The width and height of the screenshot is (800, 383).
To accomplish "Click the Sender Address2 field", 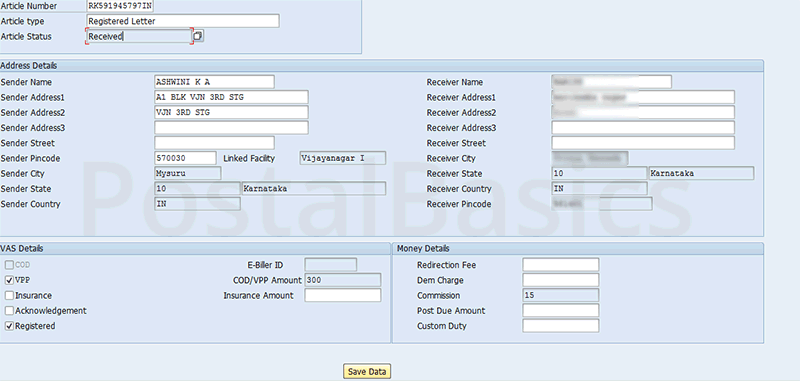I will (232, 112).
